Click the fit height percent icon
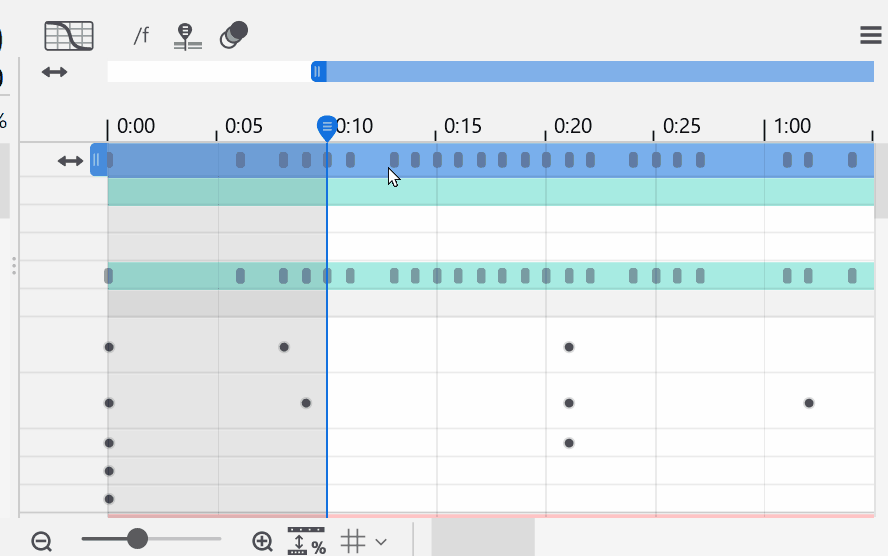888x556 pixels. coord(306,541)
